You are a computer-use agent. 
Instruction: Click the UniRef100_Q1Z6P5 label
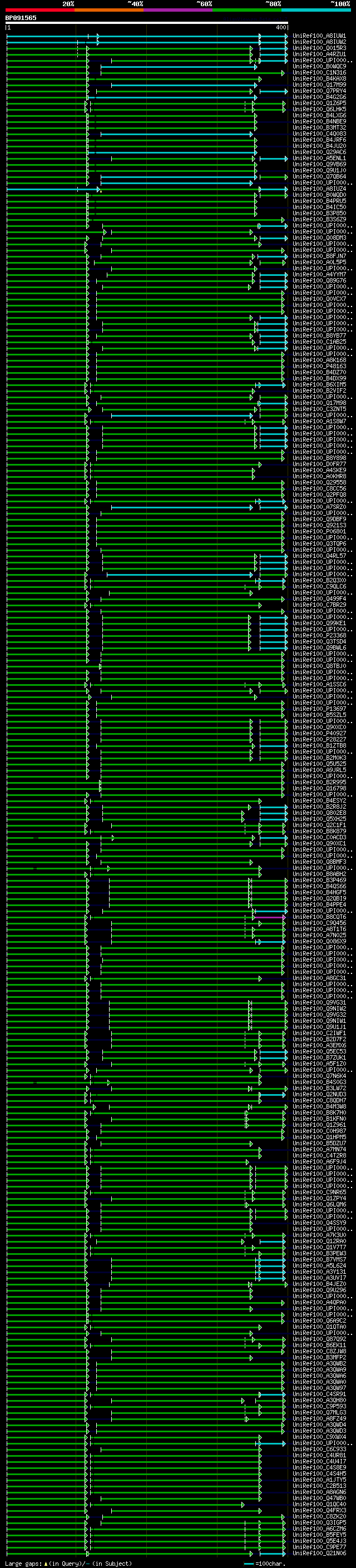[x=319, y=103]
